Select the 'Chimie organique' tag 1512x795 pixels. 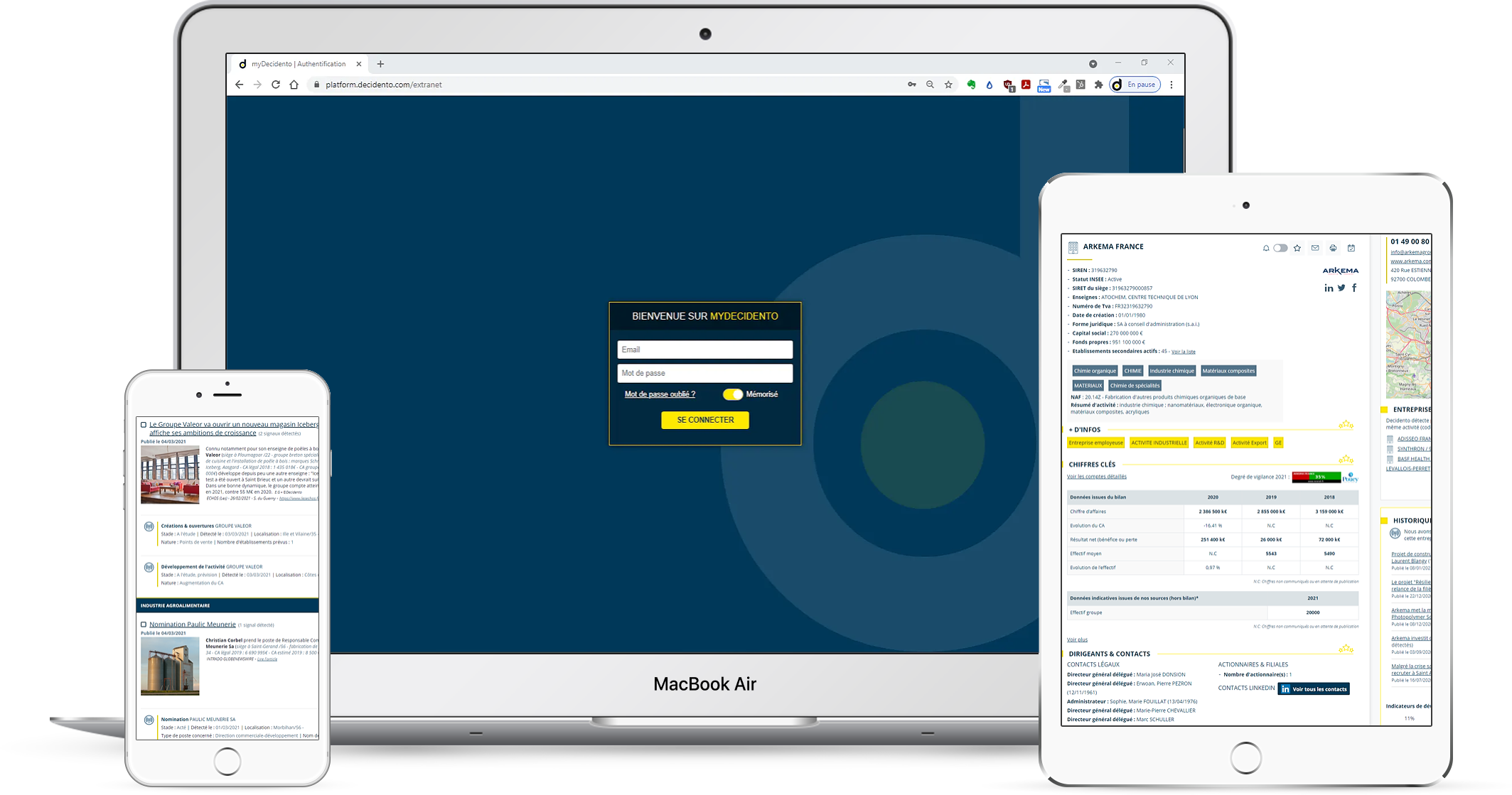tap(1095, 371)
